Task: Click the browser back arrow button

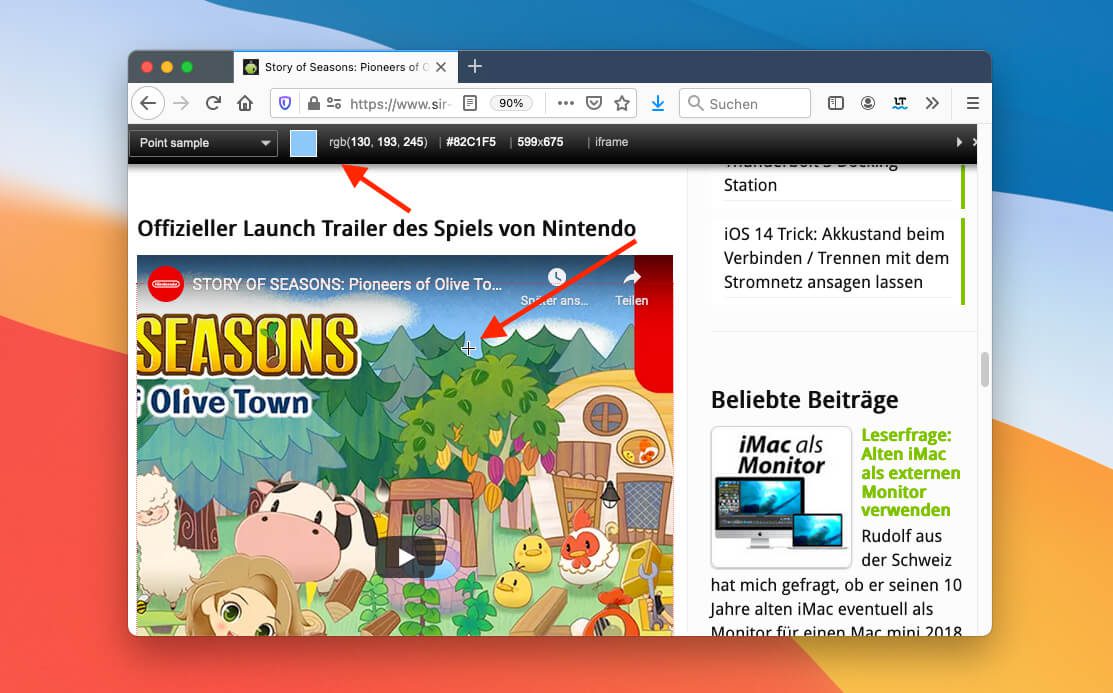Action: (x=147, y=103)
